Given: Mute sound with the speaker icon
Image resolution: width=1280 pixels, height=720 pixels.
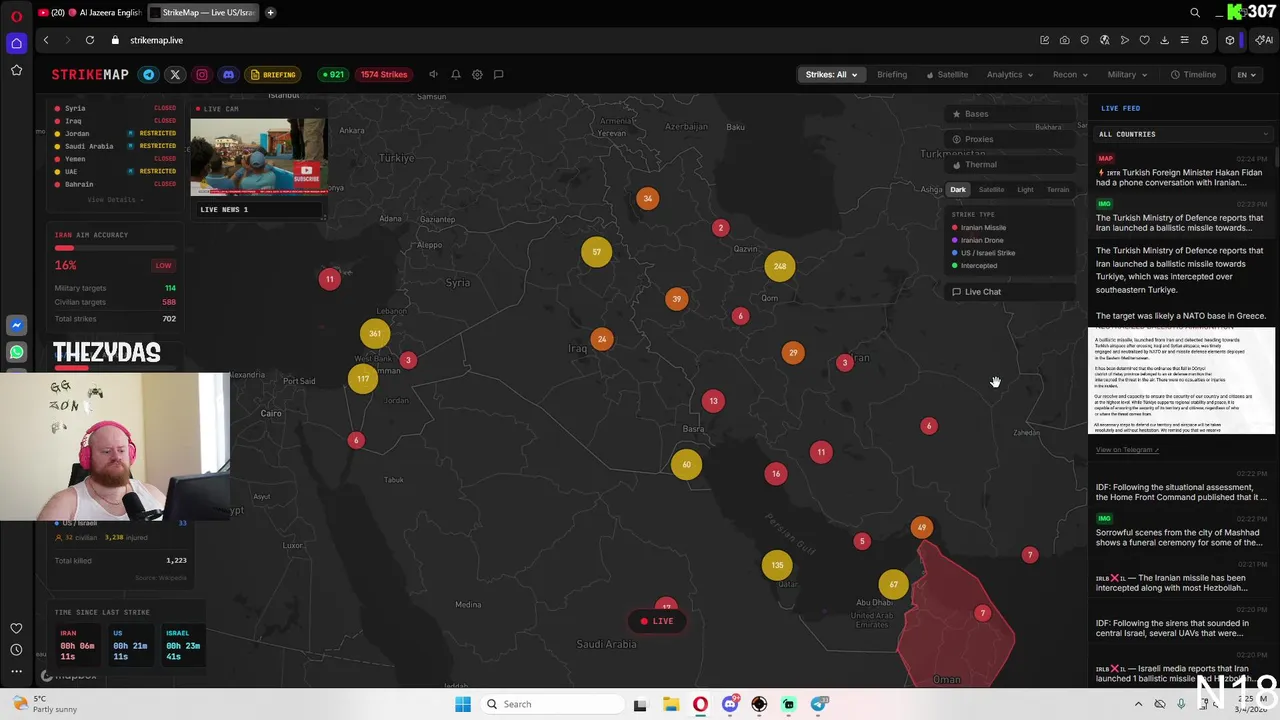Looking at the screenshot, I should click(x=433, y=74).
